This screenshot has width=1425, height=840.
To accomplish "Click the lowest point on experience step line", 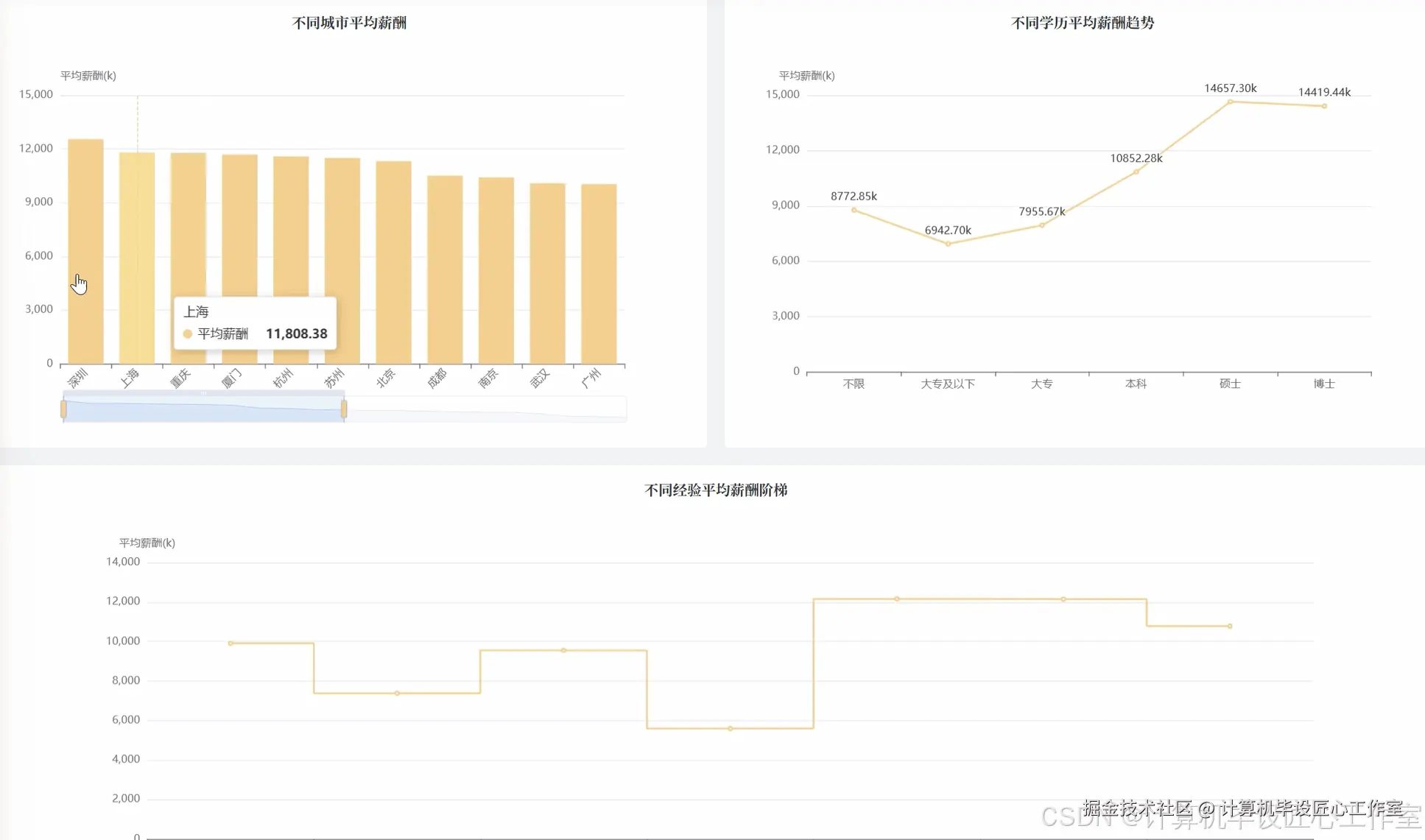I will [730, 728].
